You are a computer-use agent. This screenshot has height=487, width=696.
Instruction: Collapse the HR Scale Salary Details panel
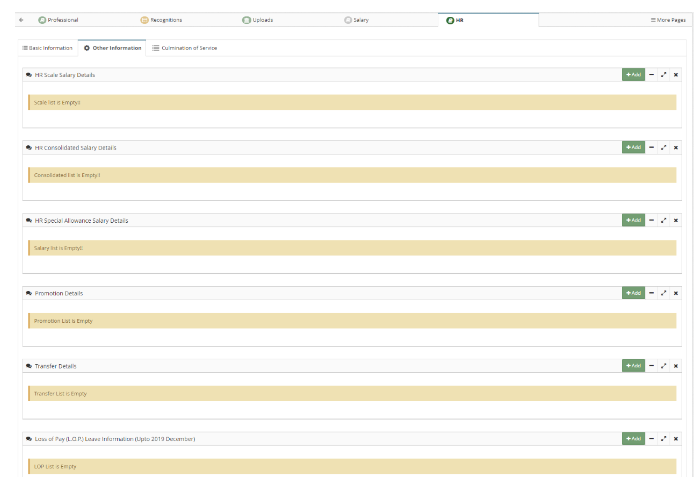coord(652,75)
